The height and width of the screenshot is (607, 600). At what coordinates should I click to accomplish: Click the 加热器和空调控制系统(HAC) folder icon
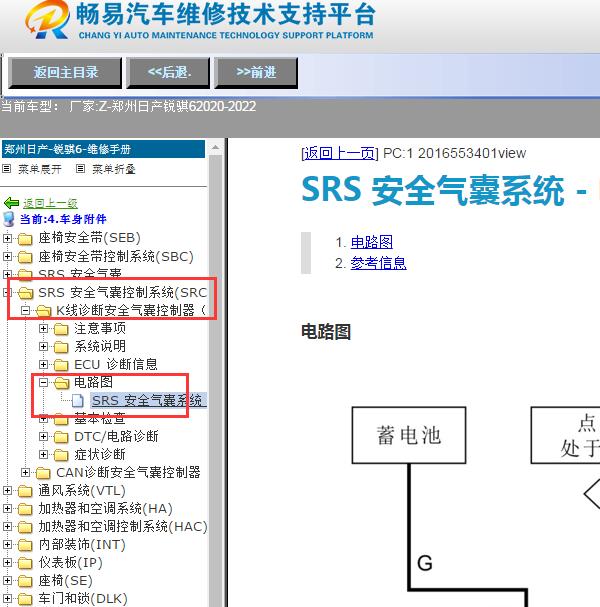coord(25,527)
